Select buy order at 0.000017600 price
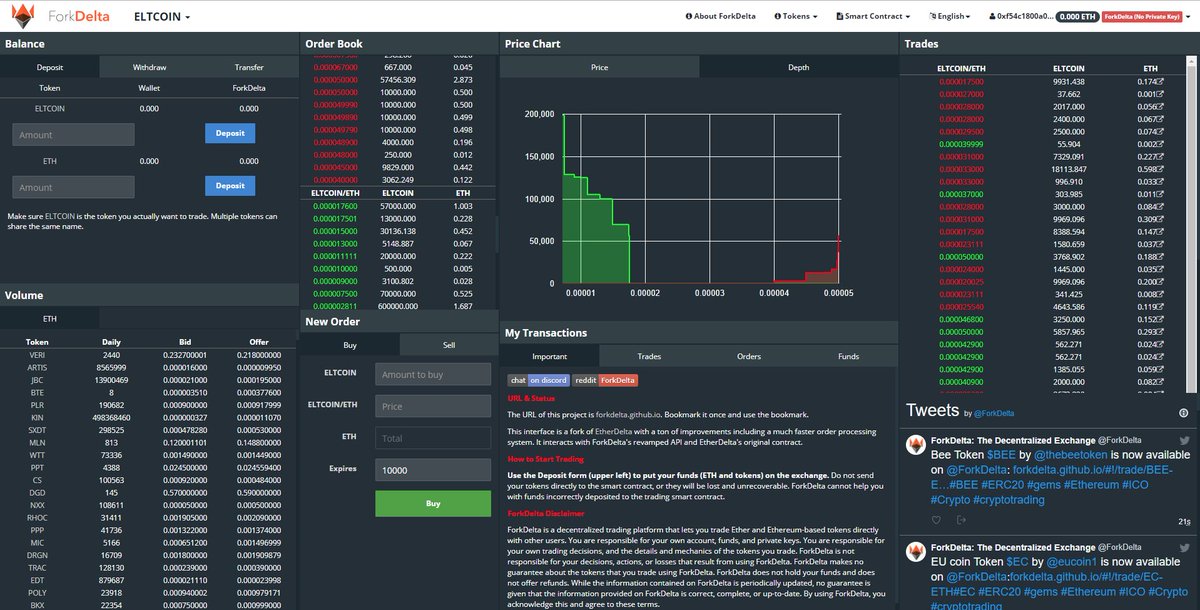The image size is (1200, 610). 398,206
